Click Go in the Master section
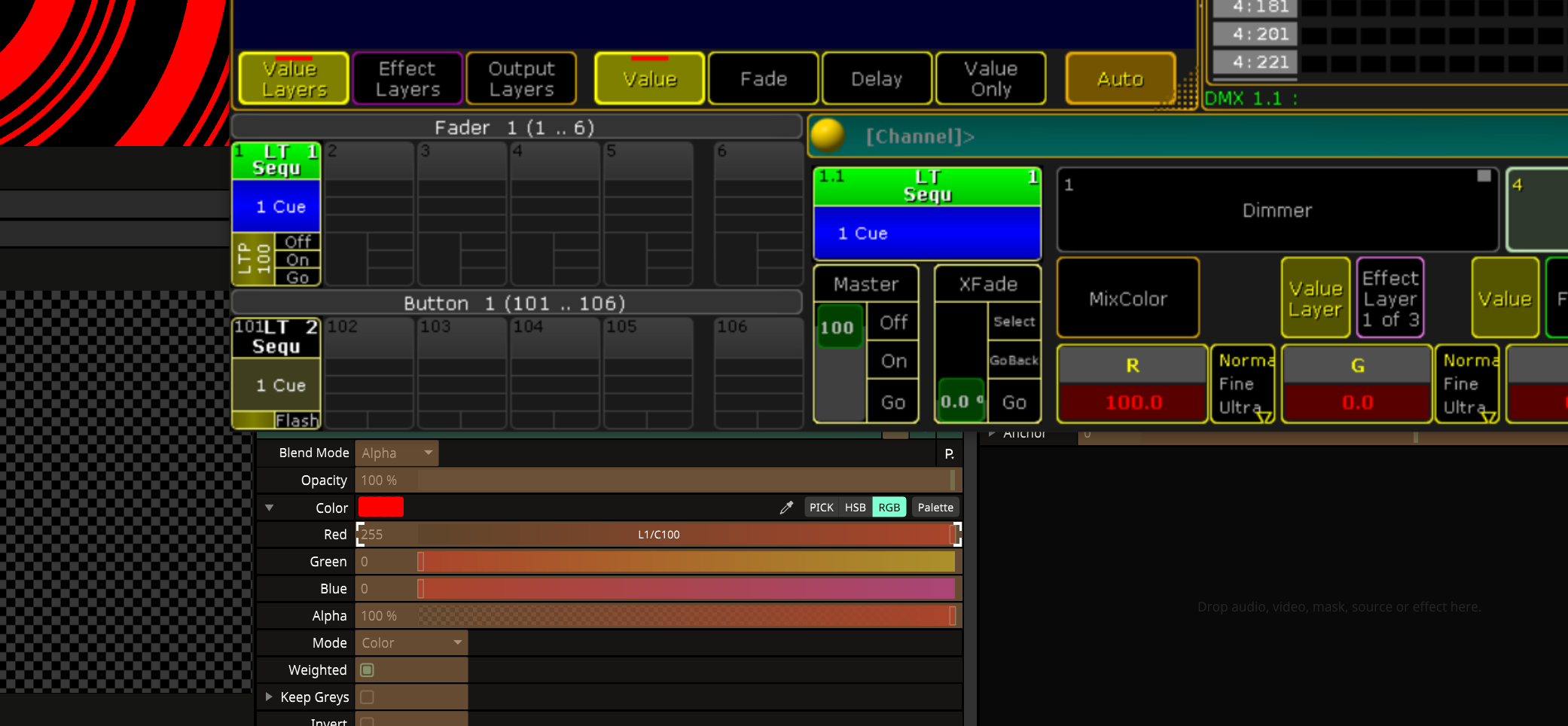The height and width of the screenshot is (726, 1568). 893,402
